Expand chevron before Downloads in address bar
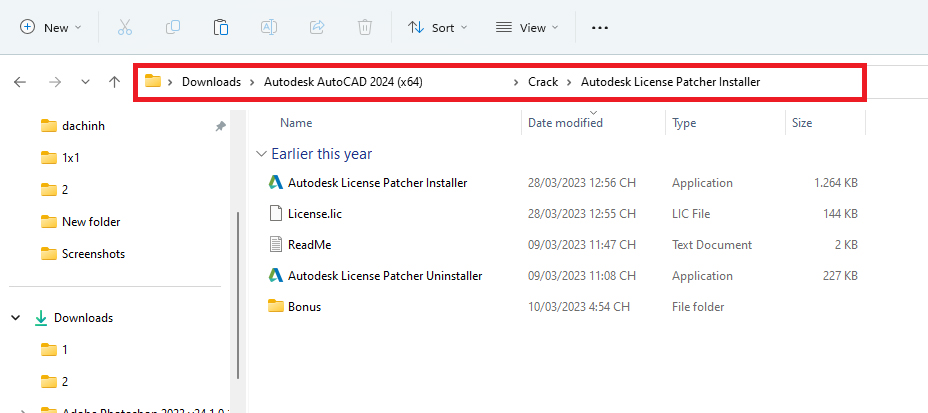Image resolution: width=928 pixels, height=413 pixels. [170, 82]
